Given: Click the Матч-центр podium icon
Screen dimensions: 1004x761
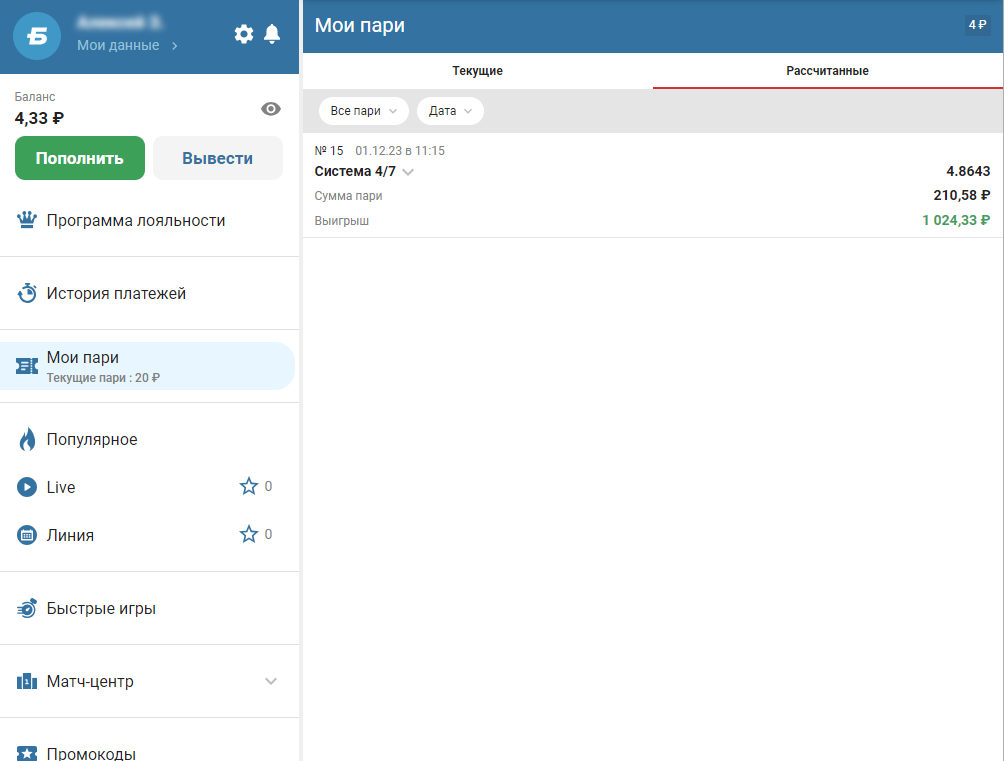Looking at the screenshot, I should pyautogui.click(x=27, y=681).
